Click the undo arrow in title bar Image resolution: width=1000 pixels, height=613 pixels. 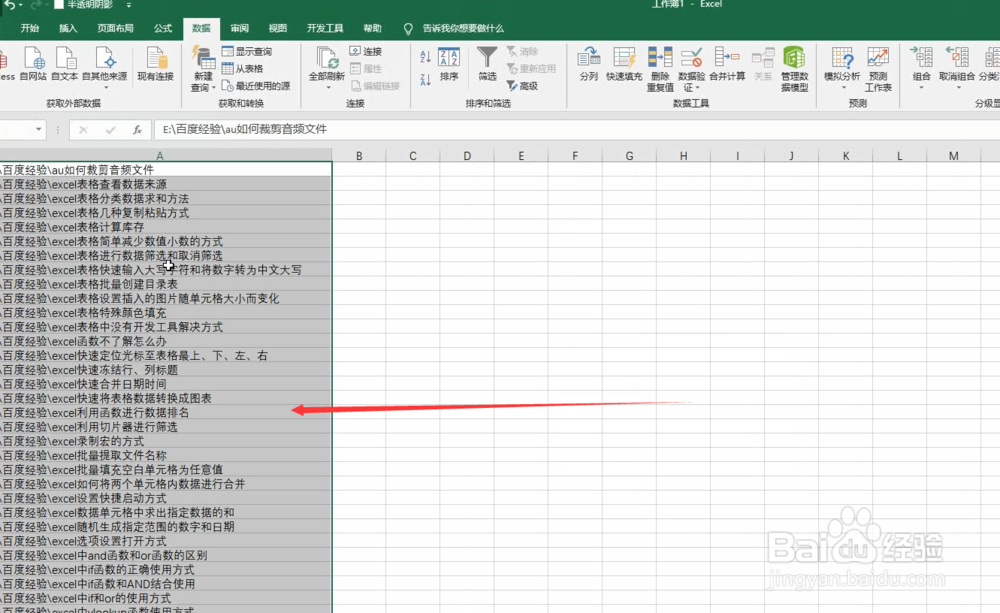click(10, 4)
